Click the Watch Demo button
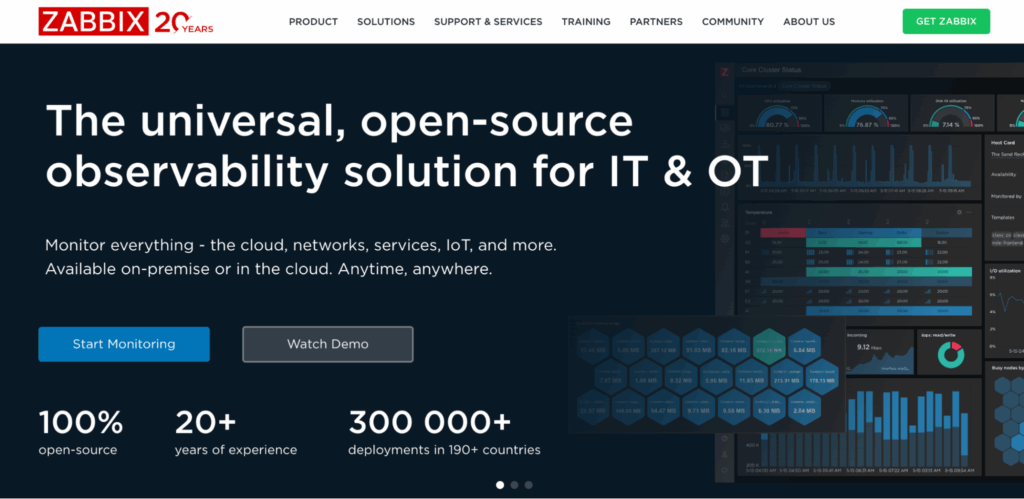Screen dimensions: 1024x499 pos(328,344)
